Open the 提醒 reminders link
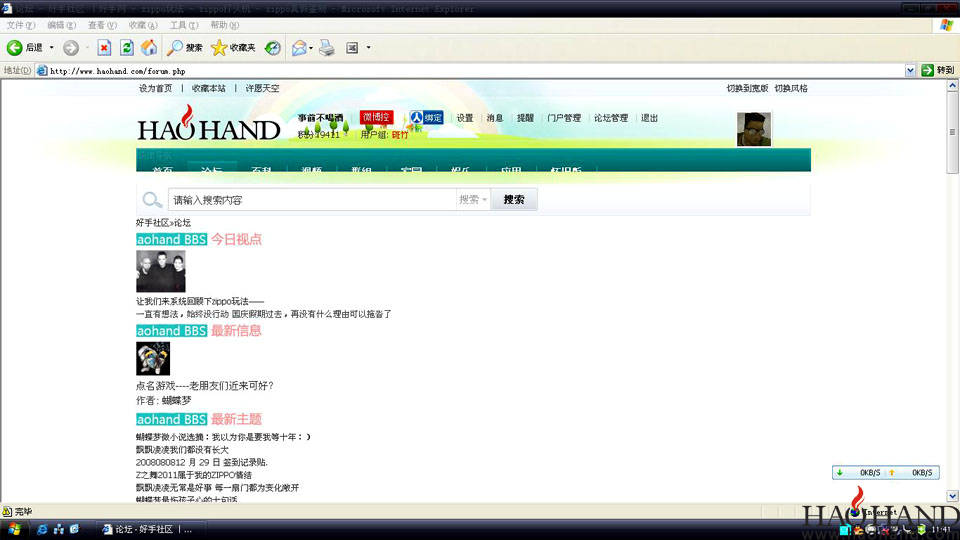This screenshot has height=540, width=960. tap(525, 118)
